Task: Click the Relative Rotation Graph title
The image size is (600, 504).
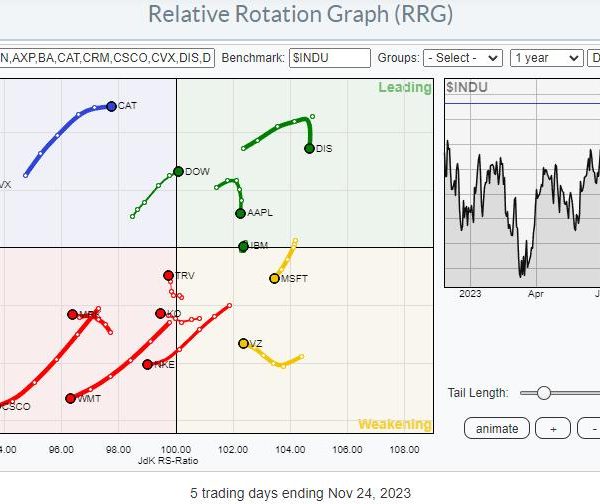Action: pos(300,14)
